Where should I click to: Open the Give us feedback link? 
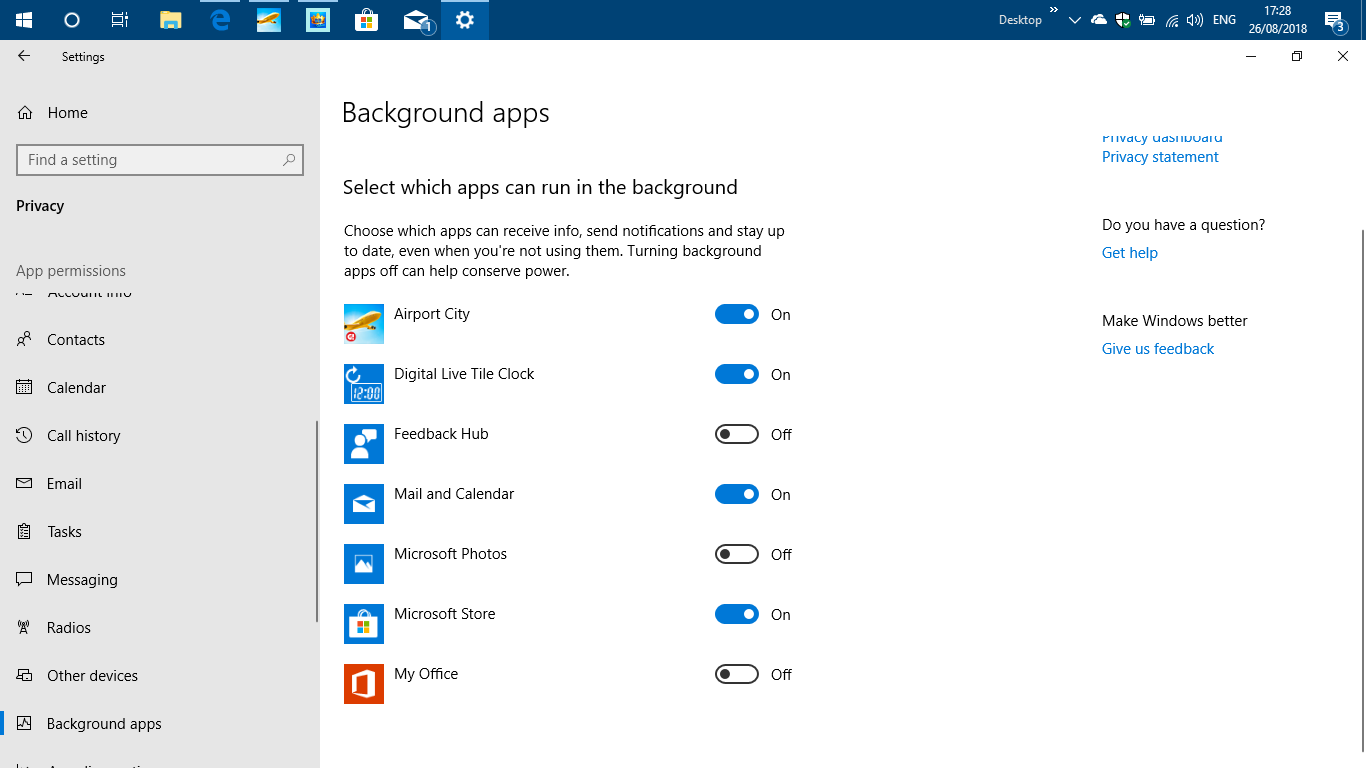[x=1158, y=349]
